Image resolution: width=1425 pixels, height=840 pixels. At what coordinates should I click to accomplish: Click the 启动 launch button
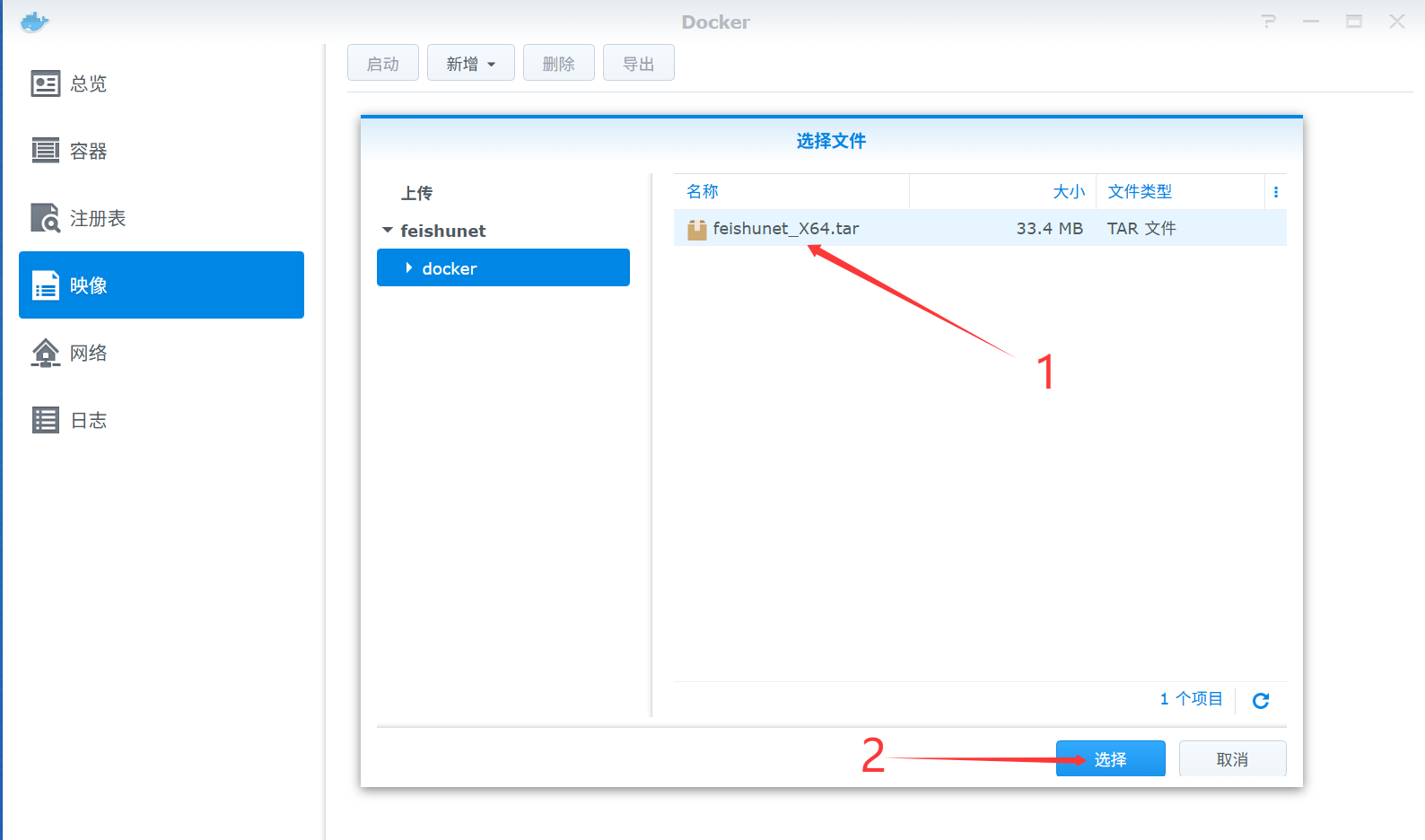click(x=383, y=63)
